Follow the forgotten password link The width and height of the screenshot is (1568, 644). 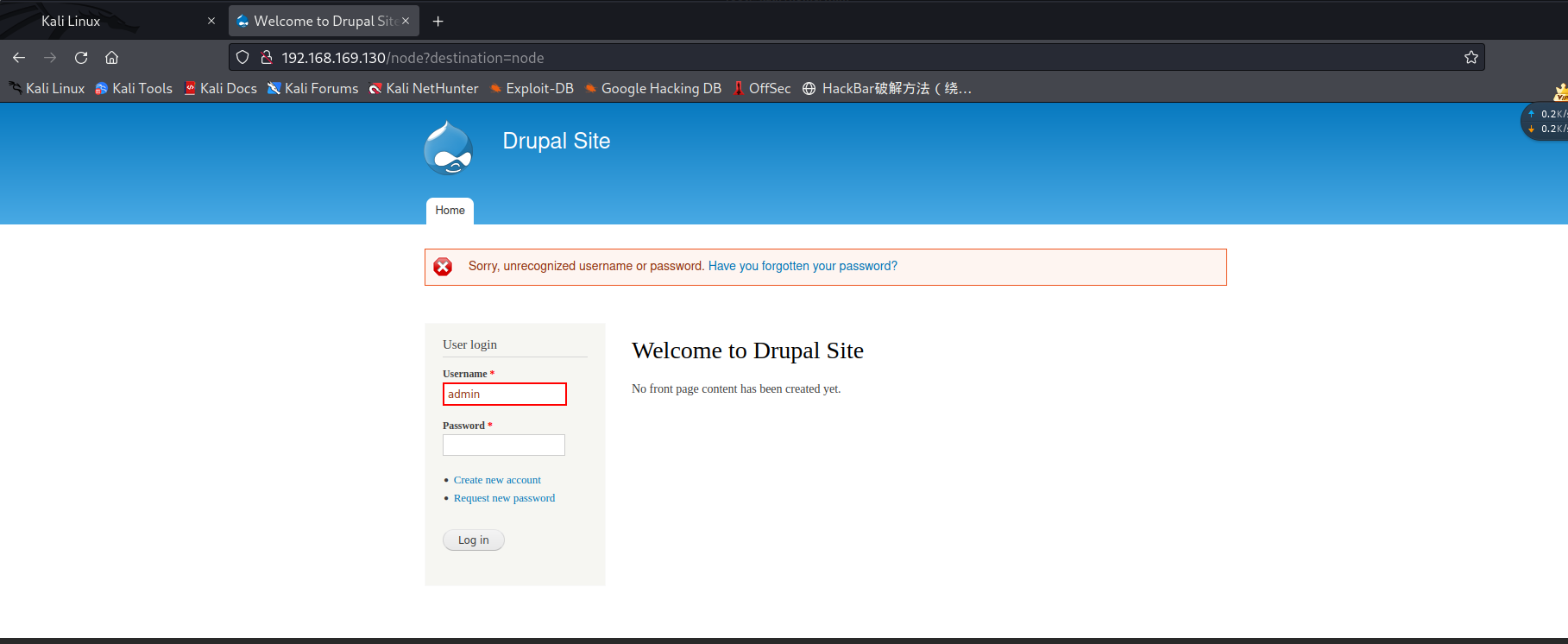tap(803, 266)
